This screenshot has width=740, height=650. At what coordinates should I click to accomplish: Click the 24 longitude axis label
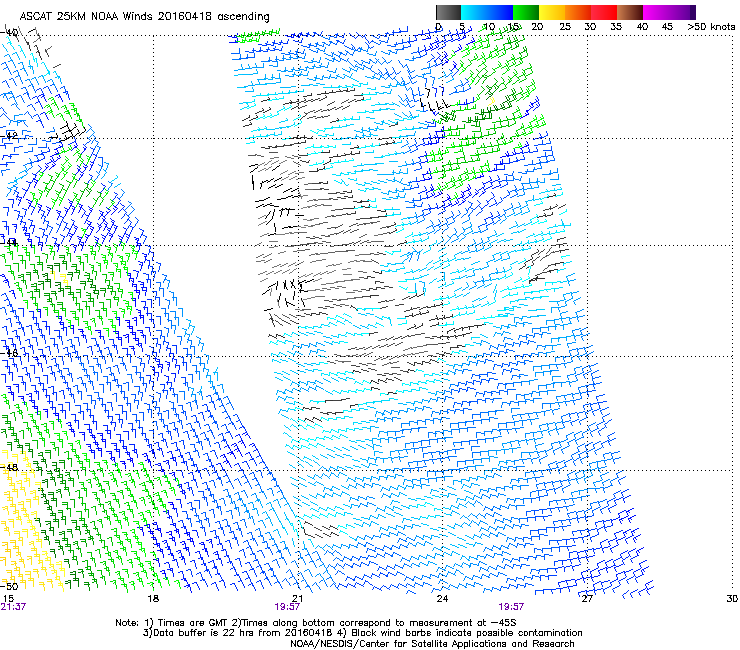[x=442, y=598]
